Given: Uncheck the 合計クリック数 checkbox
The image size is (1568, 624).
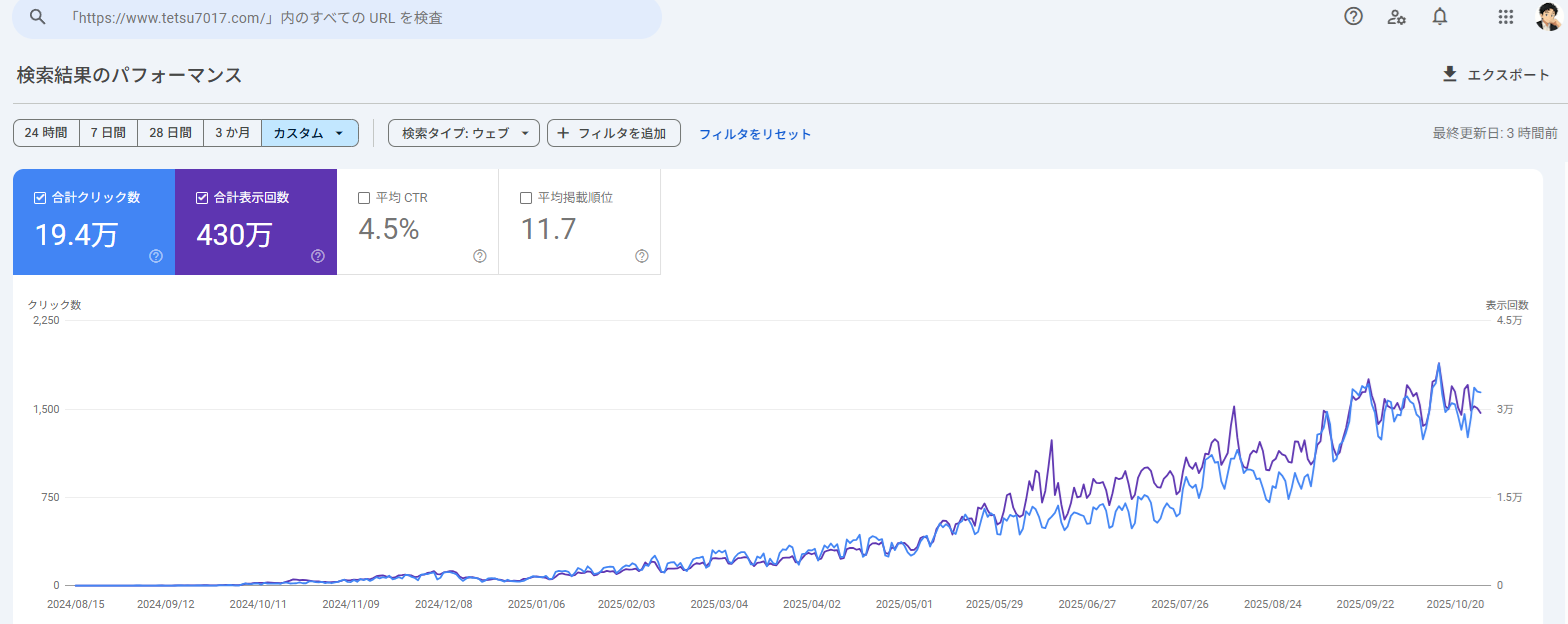Looking at the screenshot, I should pos(40,198).
